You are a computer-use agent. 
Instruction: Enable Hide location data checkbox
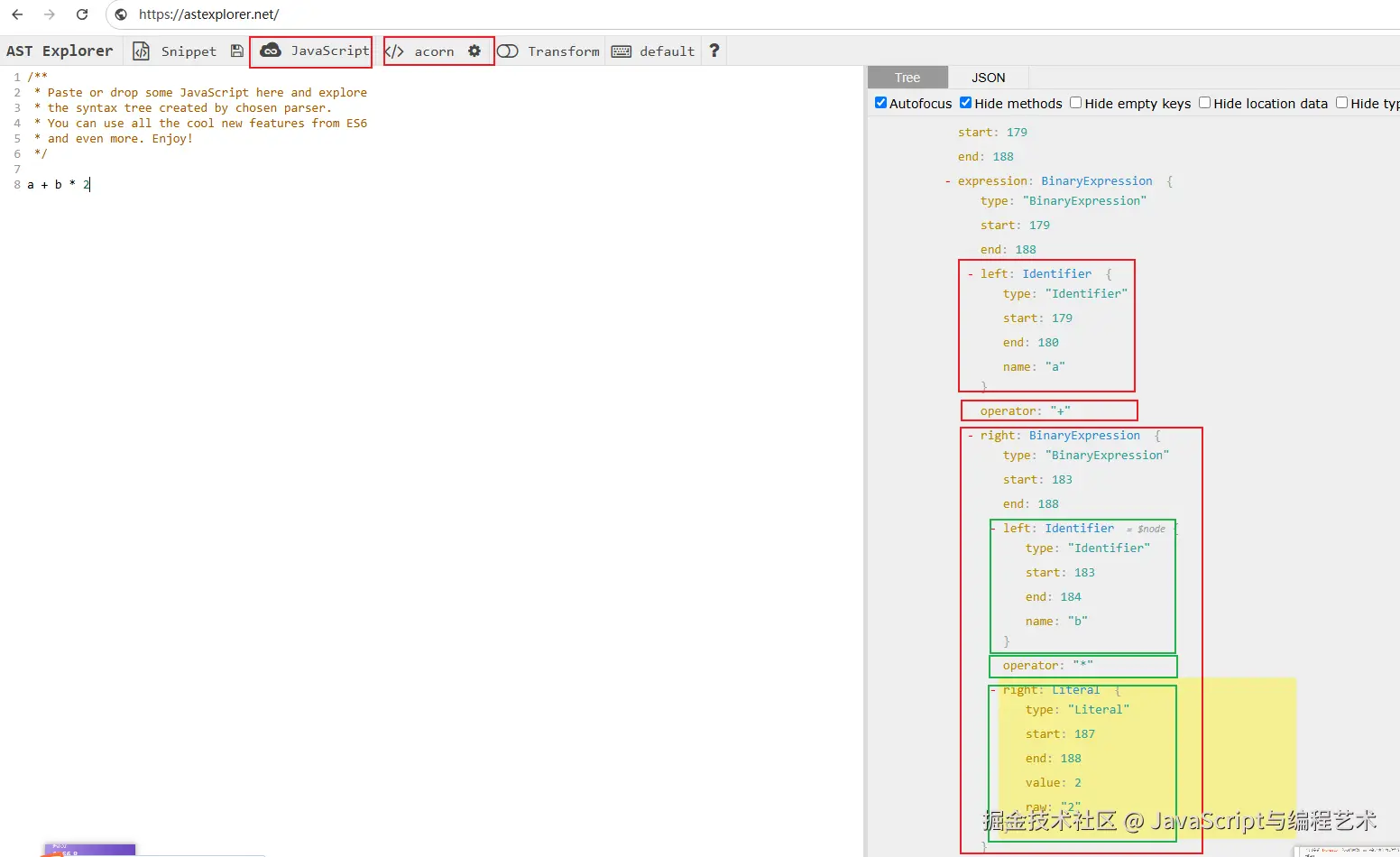(x=1204, y=103)
